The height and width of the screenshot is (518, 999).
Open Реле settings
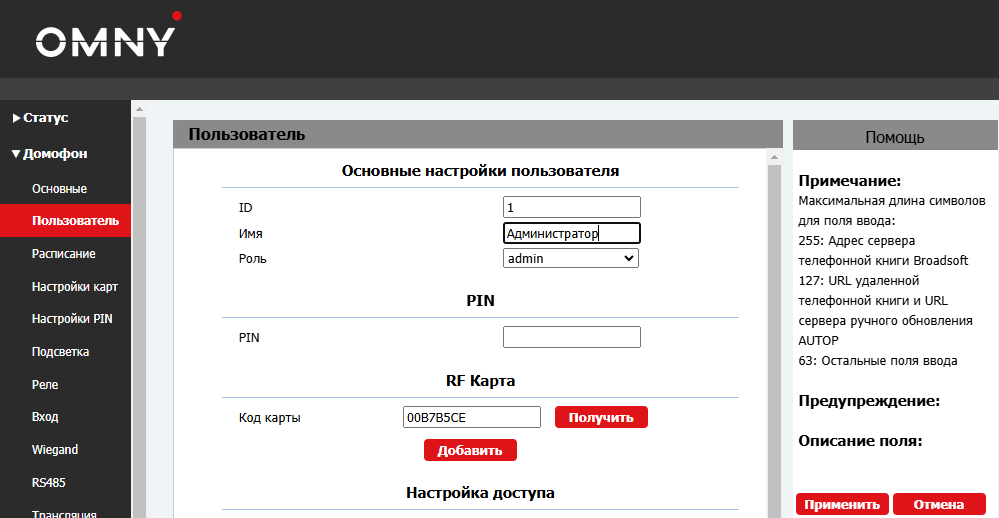point(45,385)
